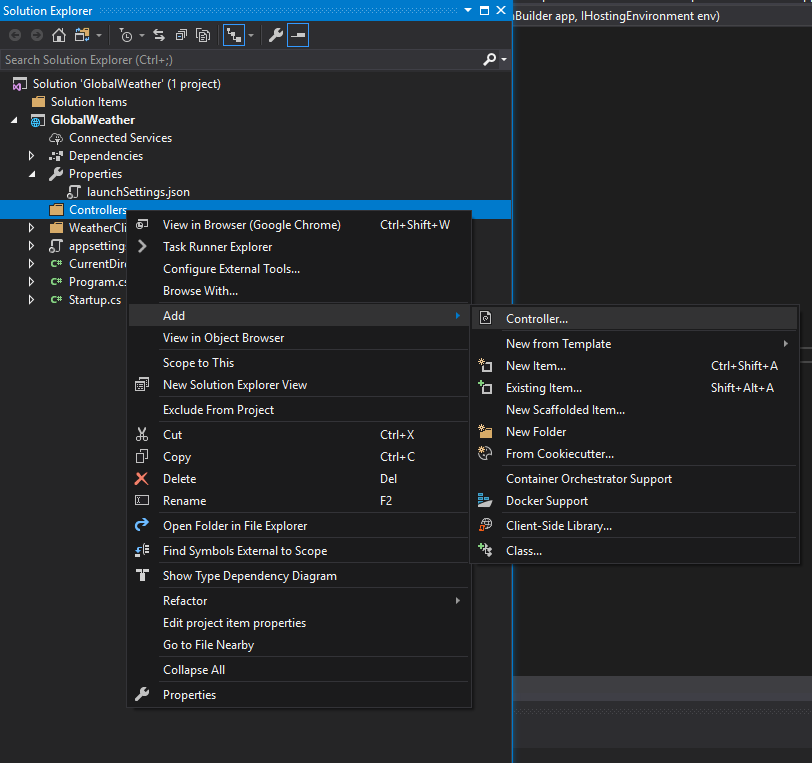Collapse the GlobalWeather project node
812x763 pixels.
pyautogui.click(x=14, y=120)
